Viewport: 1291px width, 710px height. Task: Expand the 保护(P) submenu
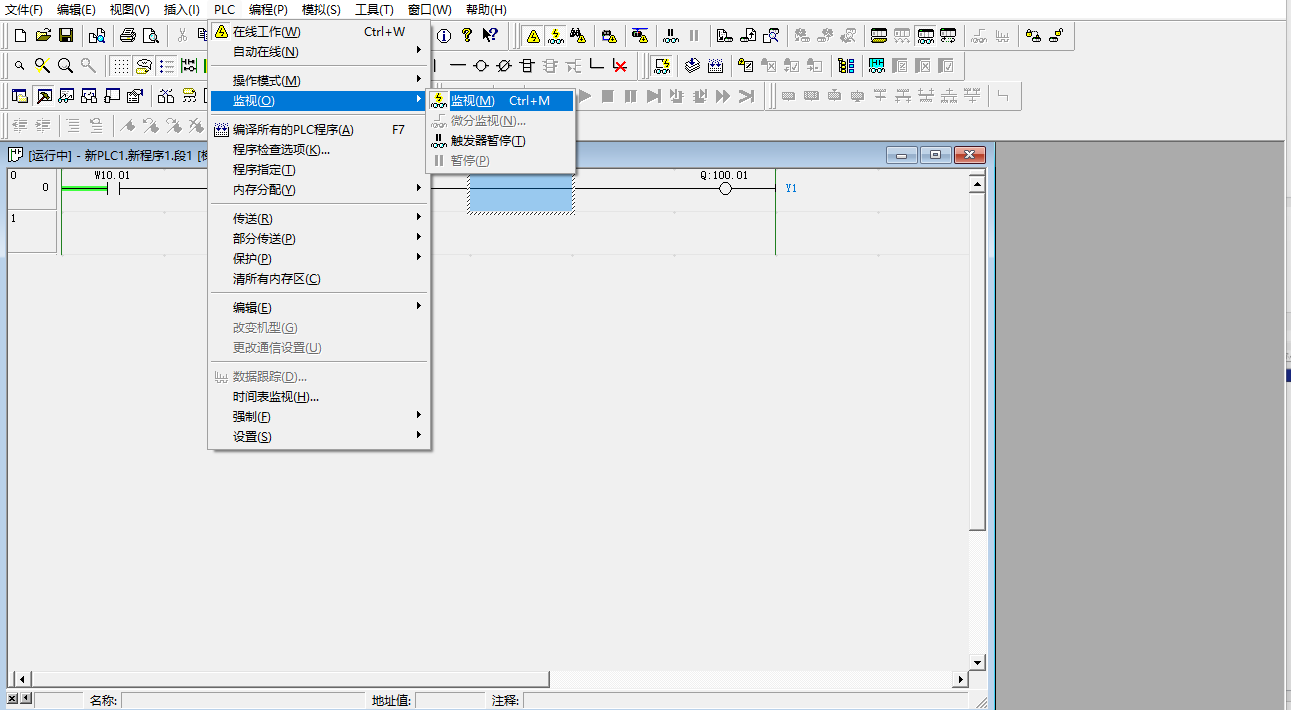tap(319, 259)
